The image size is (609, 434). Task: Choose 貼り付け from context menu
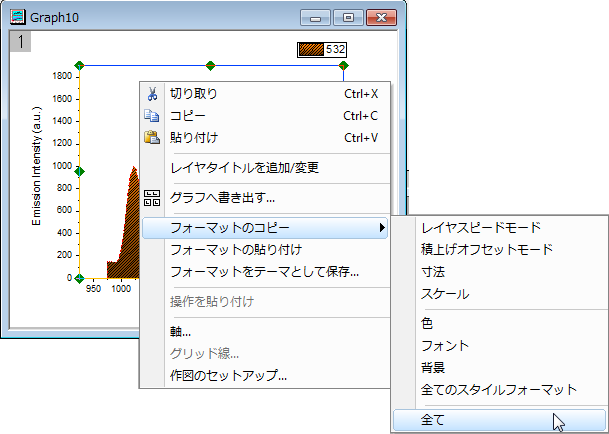point(265,138)
